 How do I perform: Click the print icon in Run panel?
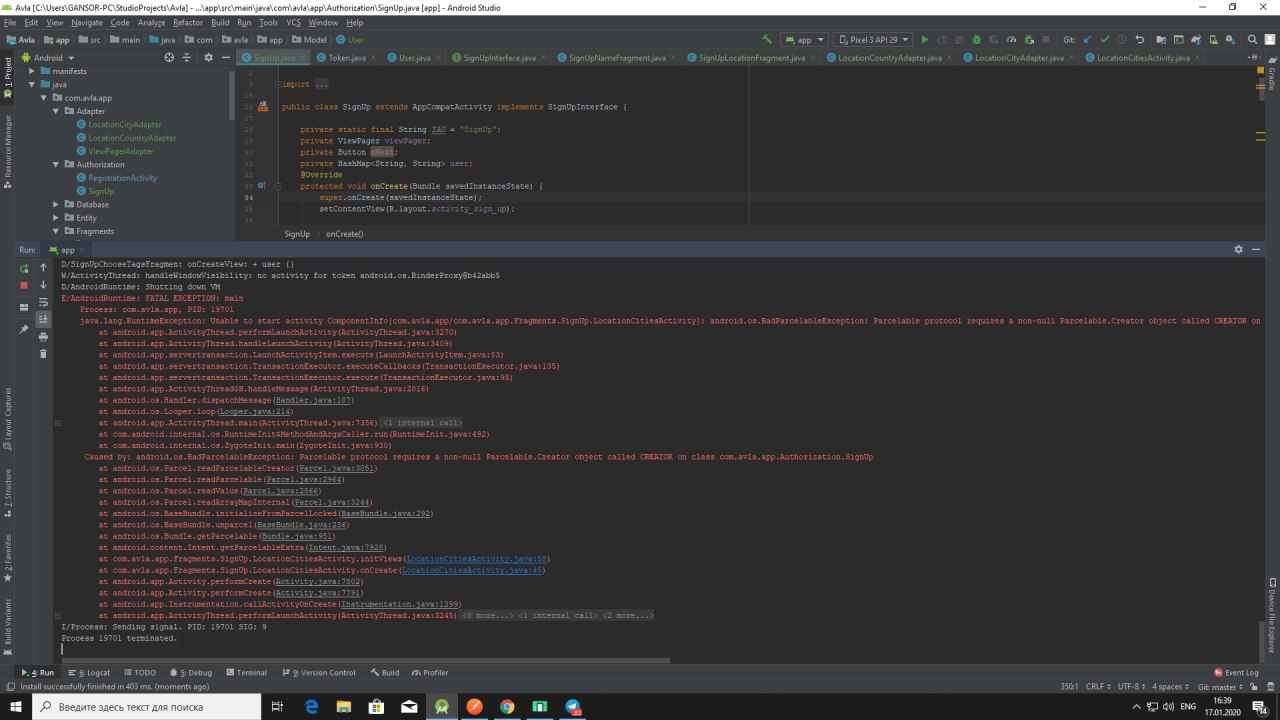[x=43, y=337]
